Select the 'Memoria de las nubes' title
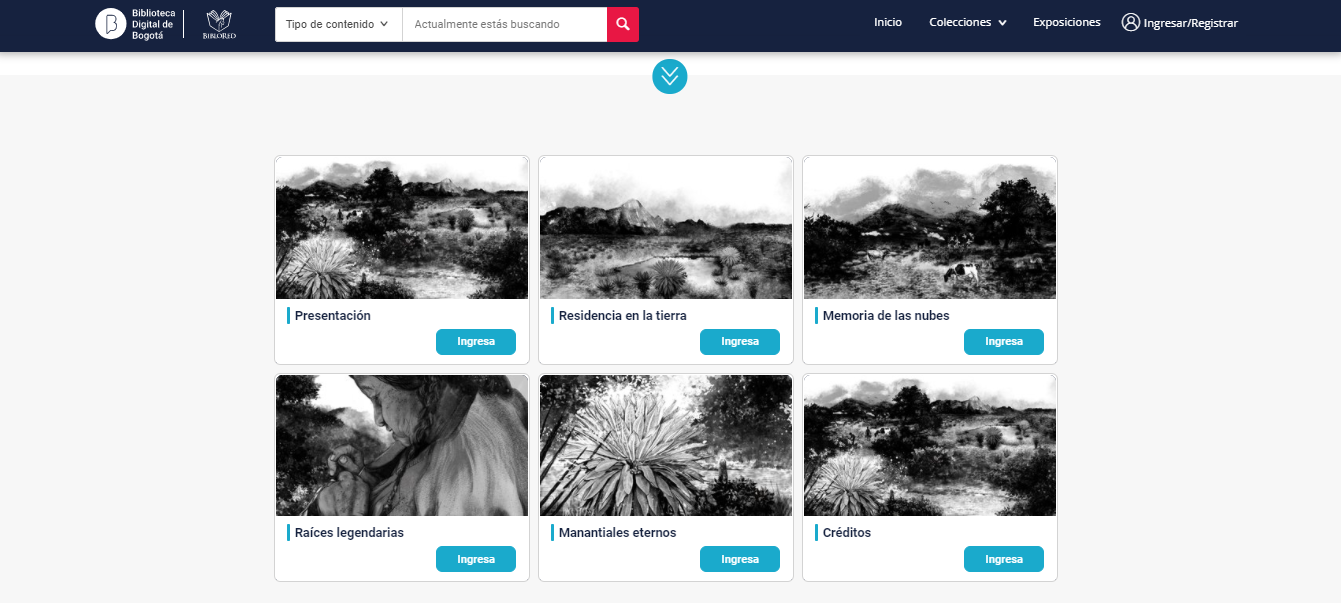 (x=886, y=316)
